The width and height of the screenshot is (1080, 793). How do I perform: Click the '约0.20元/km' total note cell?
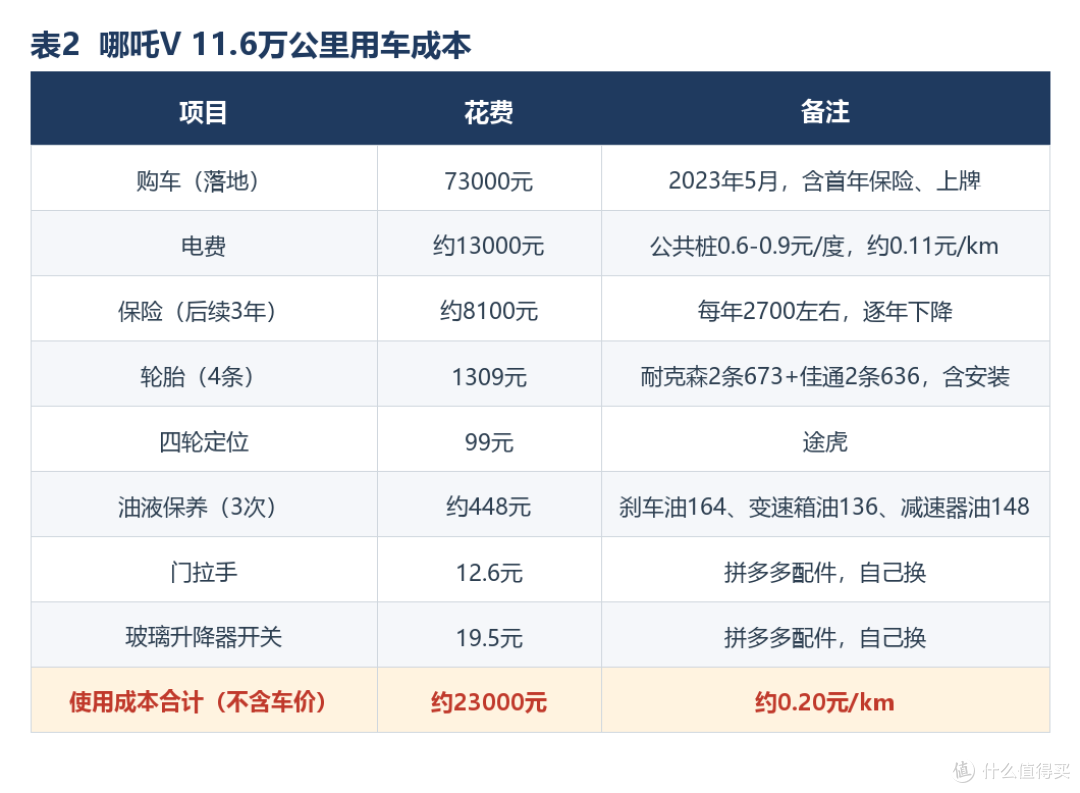tap(825, 700)
